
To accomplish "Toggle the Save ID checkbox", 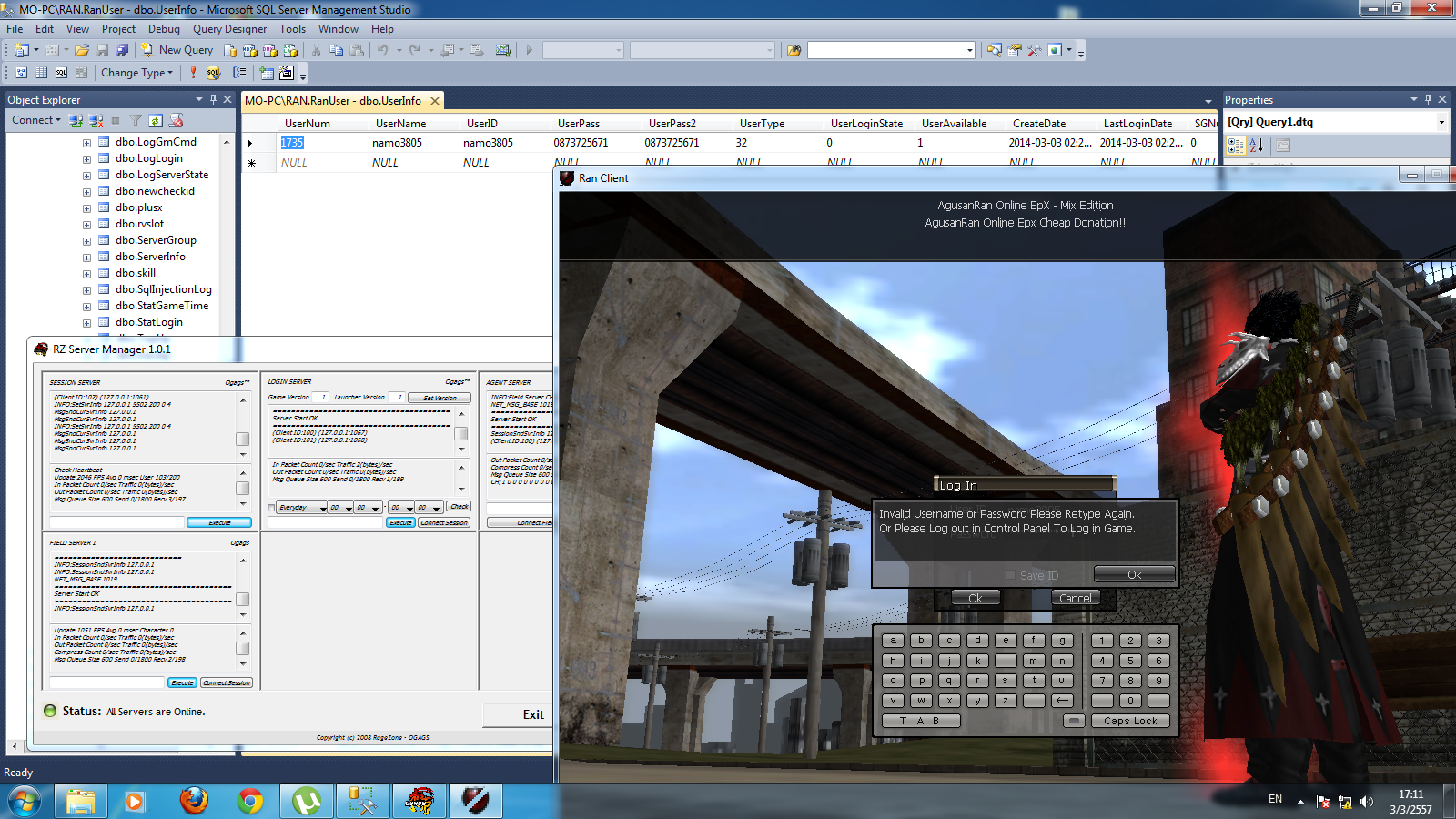I will (x=1011, y=575).
